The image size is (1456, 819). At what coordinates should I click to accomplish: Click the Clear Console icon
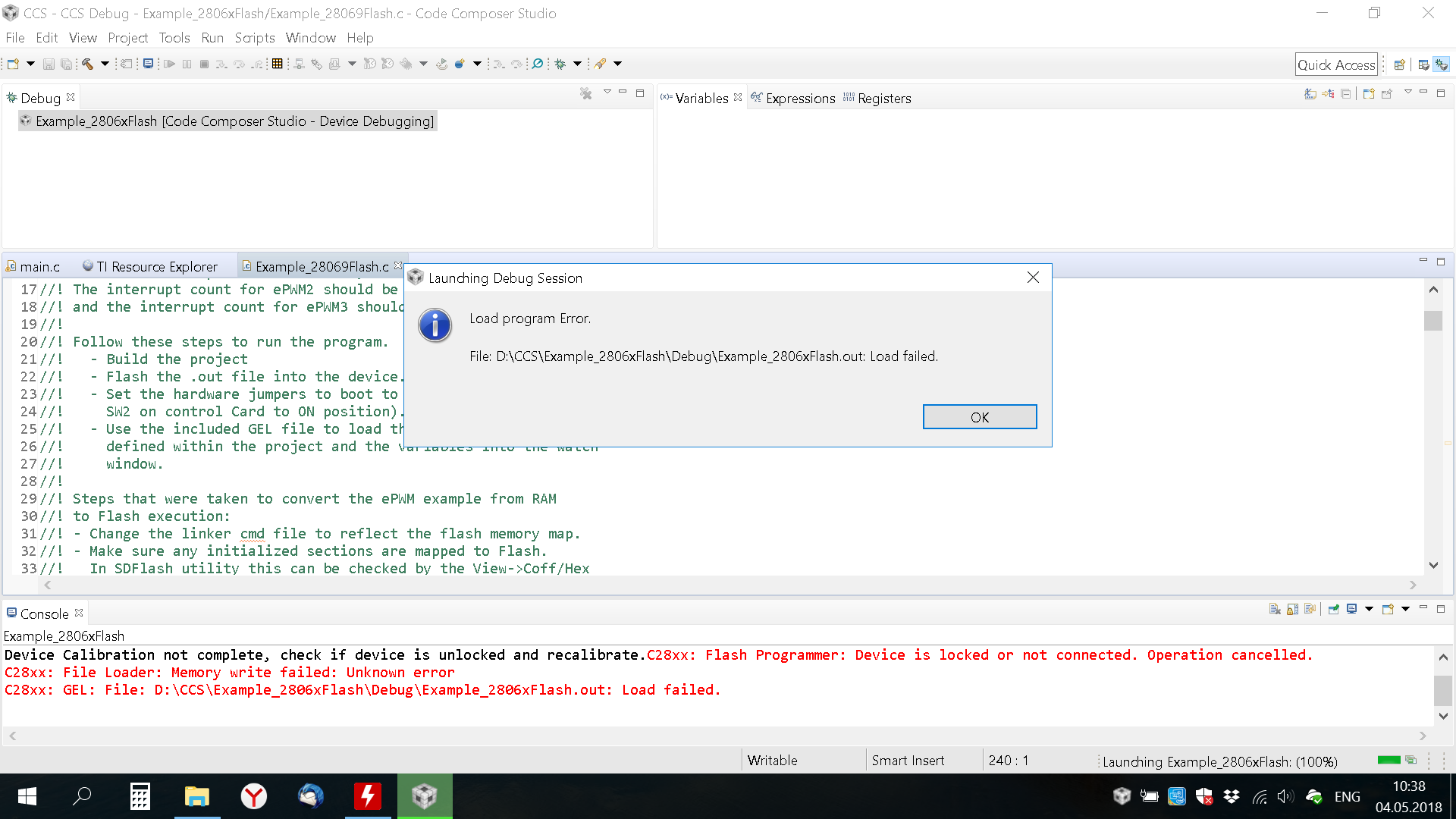[x=1275, y=610]
